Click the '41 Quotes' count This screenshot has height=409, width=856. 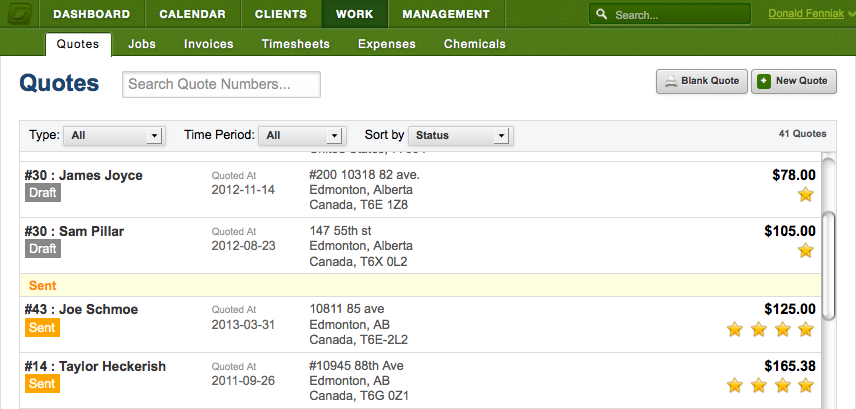[x=802, y=134]
